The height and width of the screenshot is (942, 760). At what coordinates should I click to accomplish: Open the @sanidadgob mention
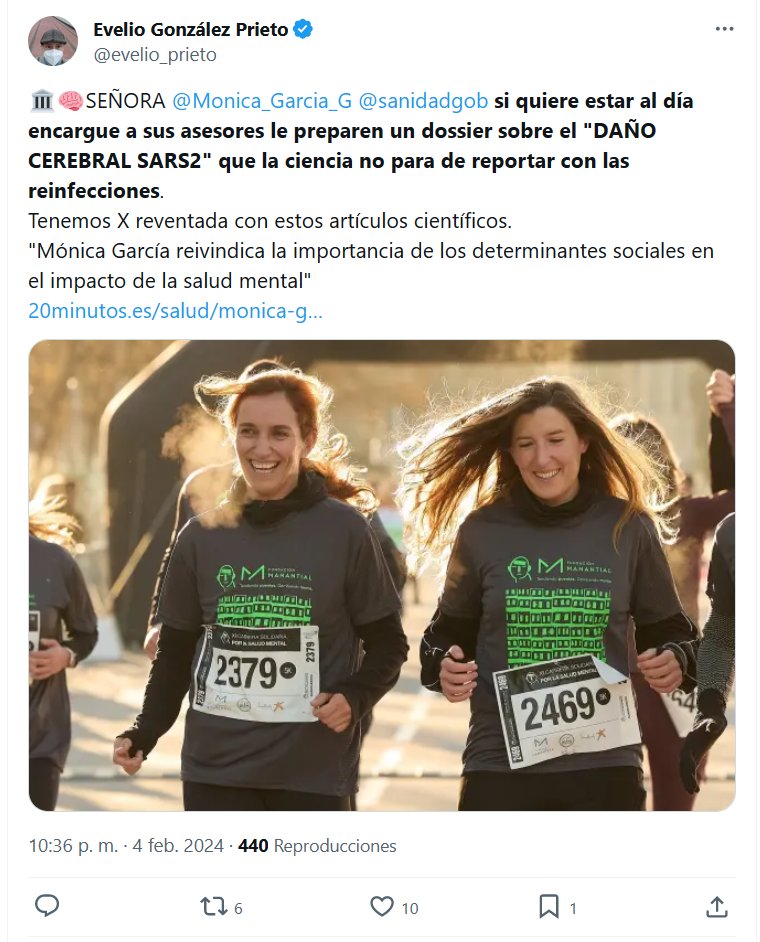click(423, 101)
